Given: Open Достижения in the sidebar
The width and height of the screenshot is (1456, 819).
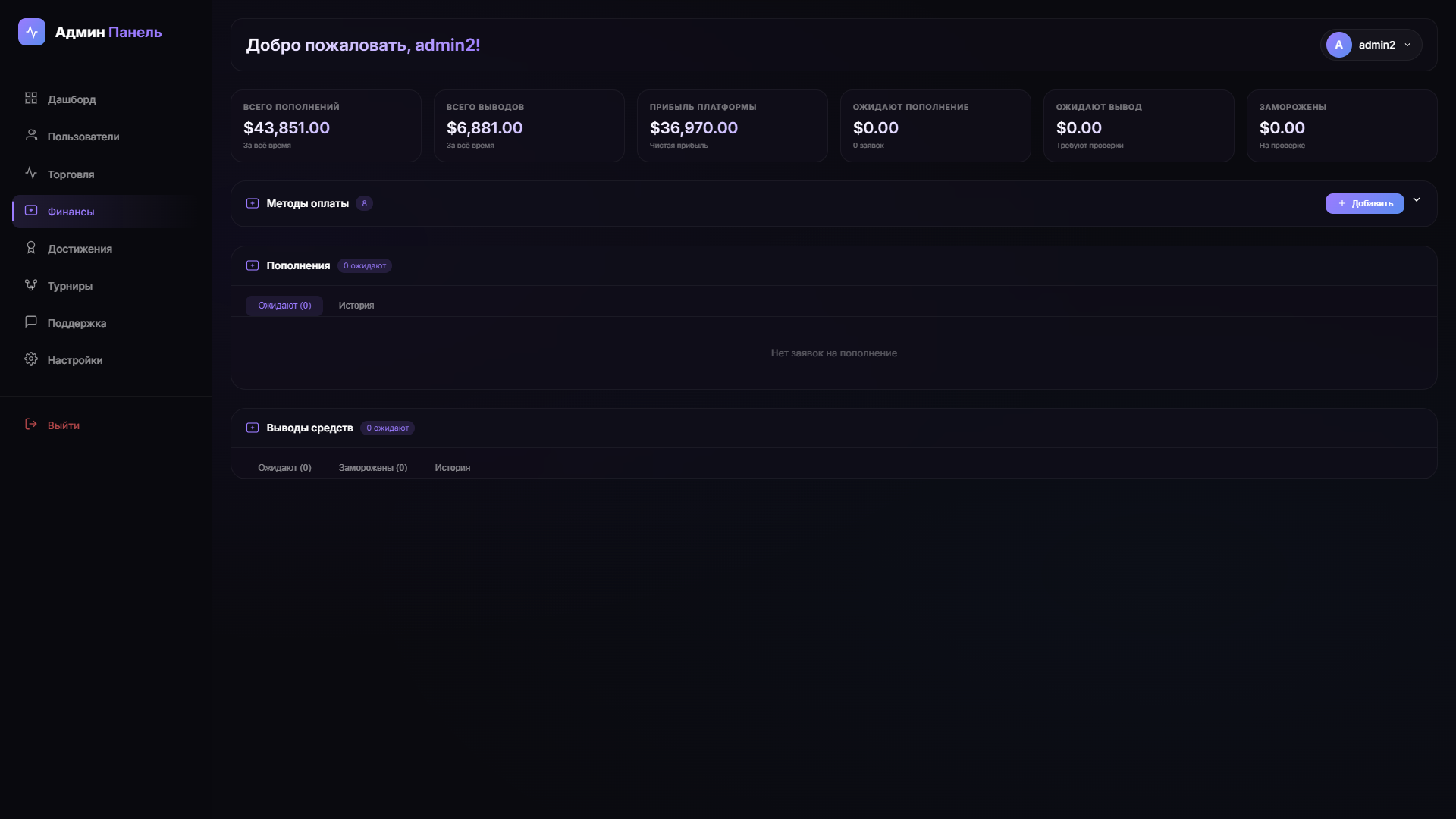Looking at the screenshot, I should coord(106,248).
